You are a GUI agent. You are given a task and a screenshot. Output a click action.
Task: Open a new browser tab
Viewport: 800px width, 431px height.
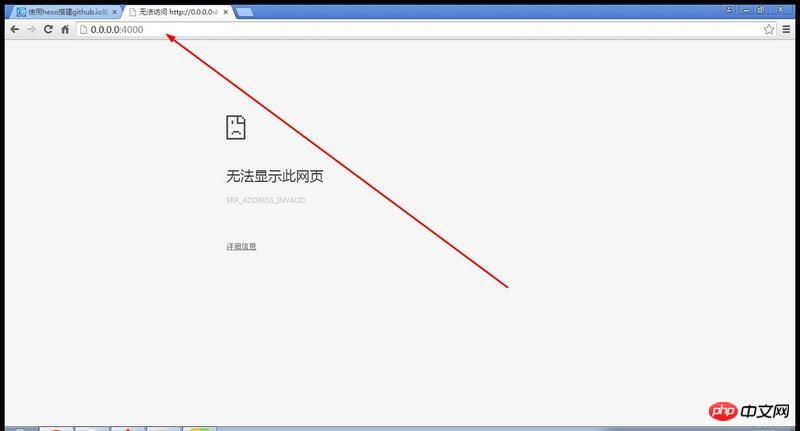tap(245, 12)
